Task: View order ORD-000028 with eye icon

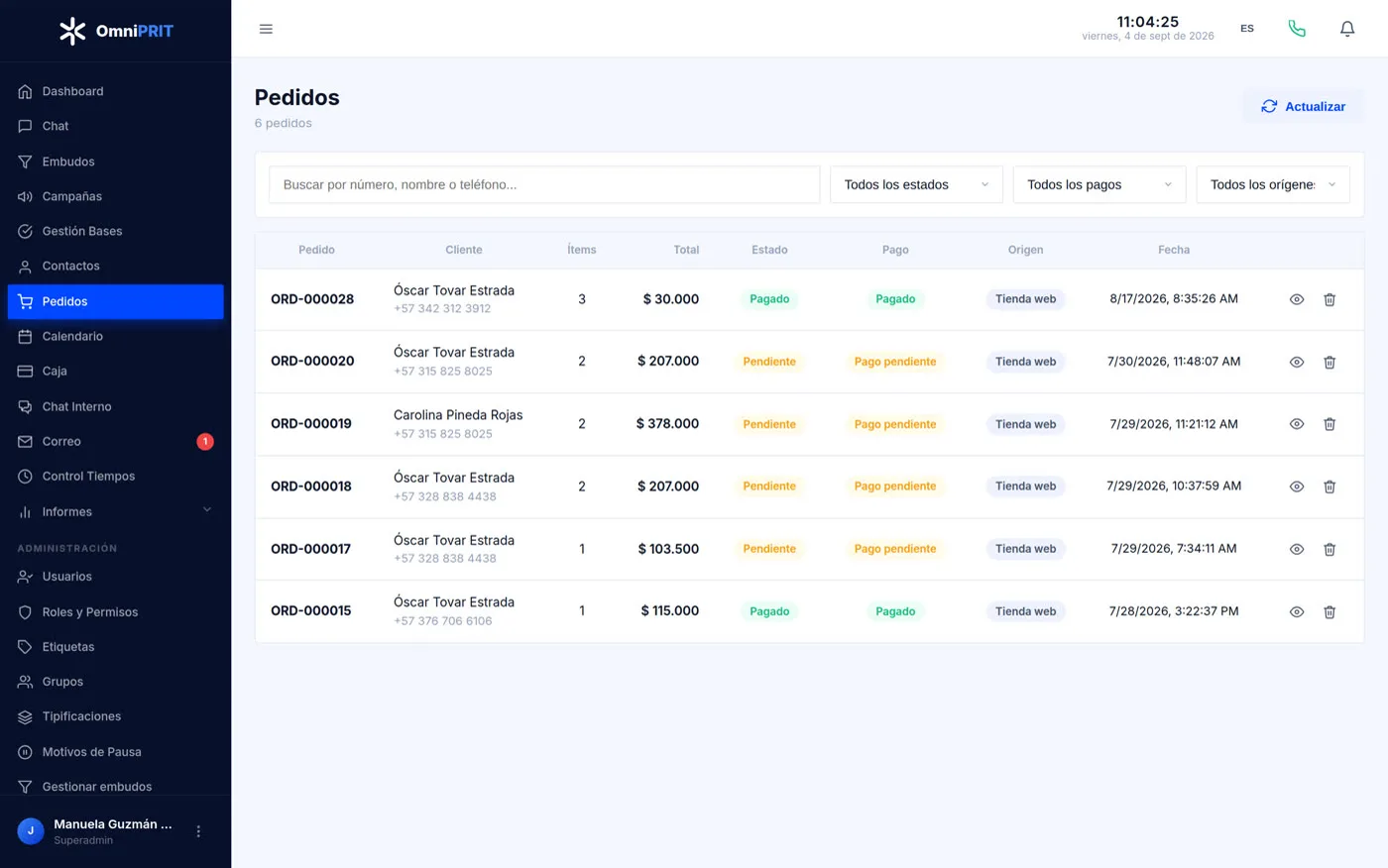Action: pos(1296,299)
